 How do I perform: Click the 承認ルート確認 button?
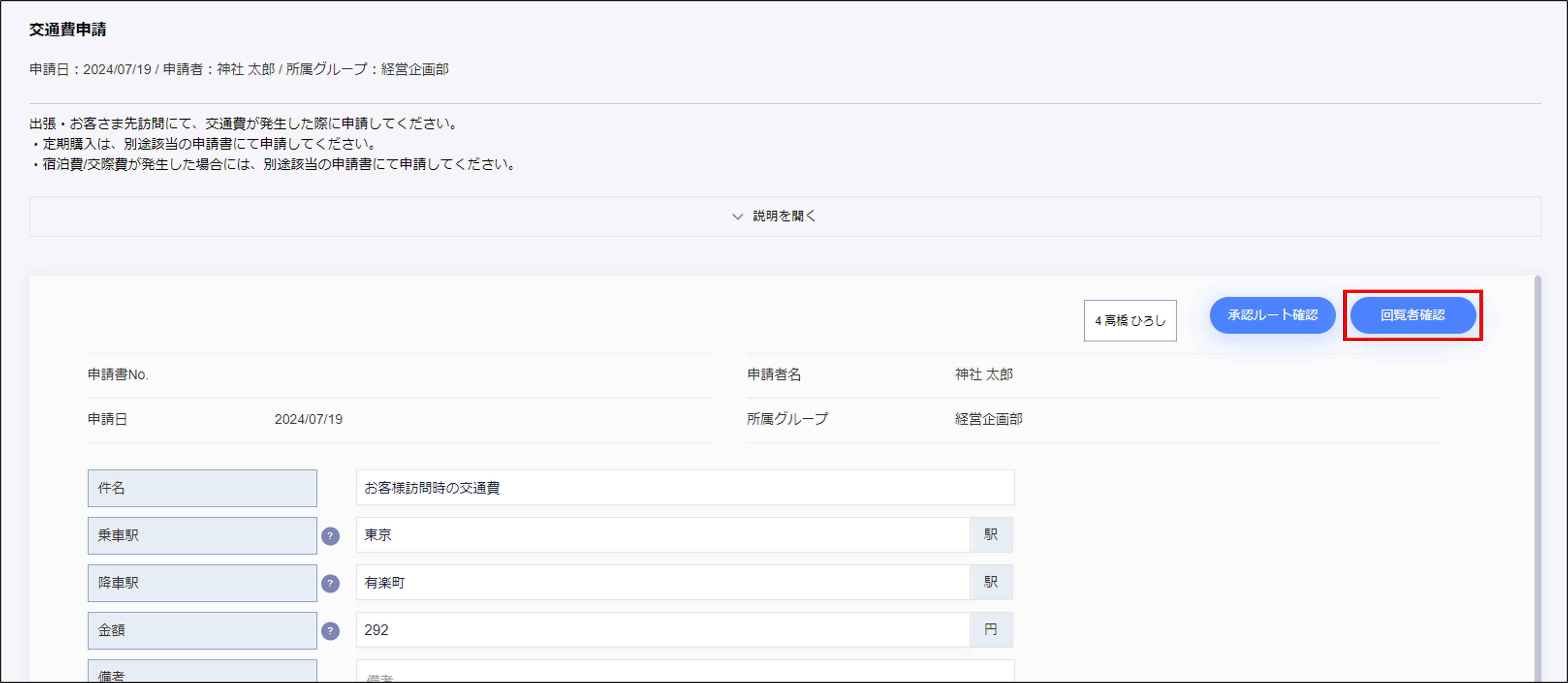tap(1272, 315)
